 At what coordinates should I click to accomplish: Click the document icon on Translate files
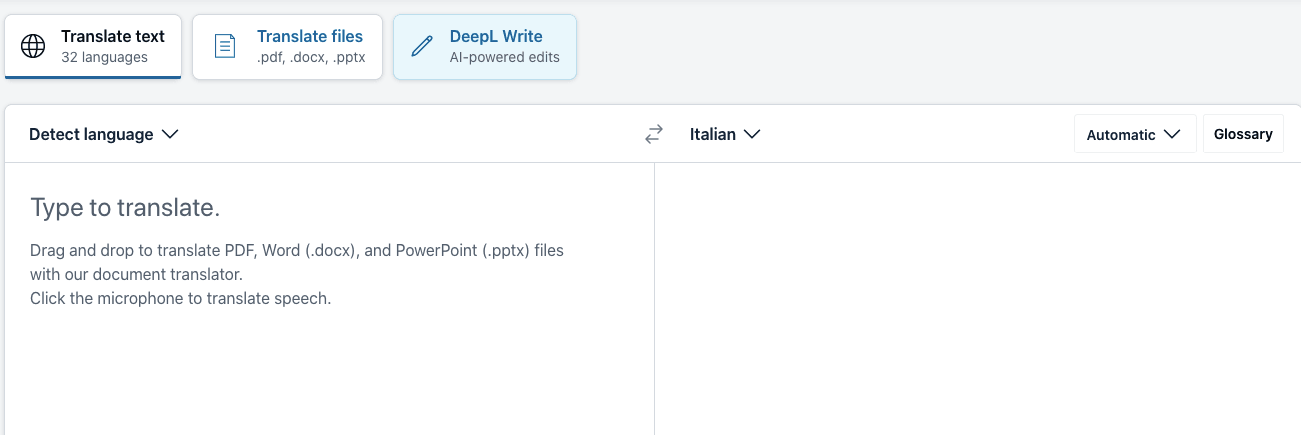225,46
